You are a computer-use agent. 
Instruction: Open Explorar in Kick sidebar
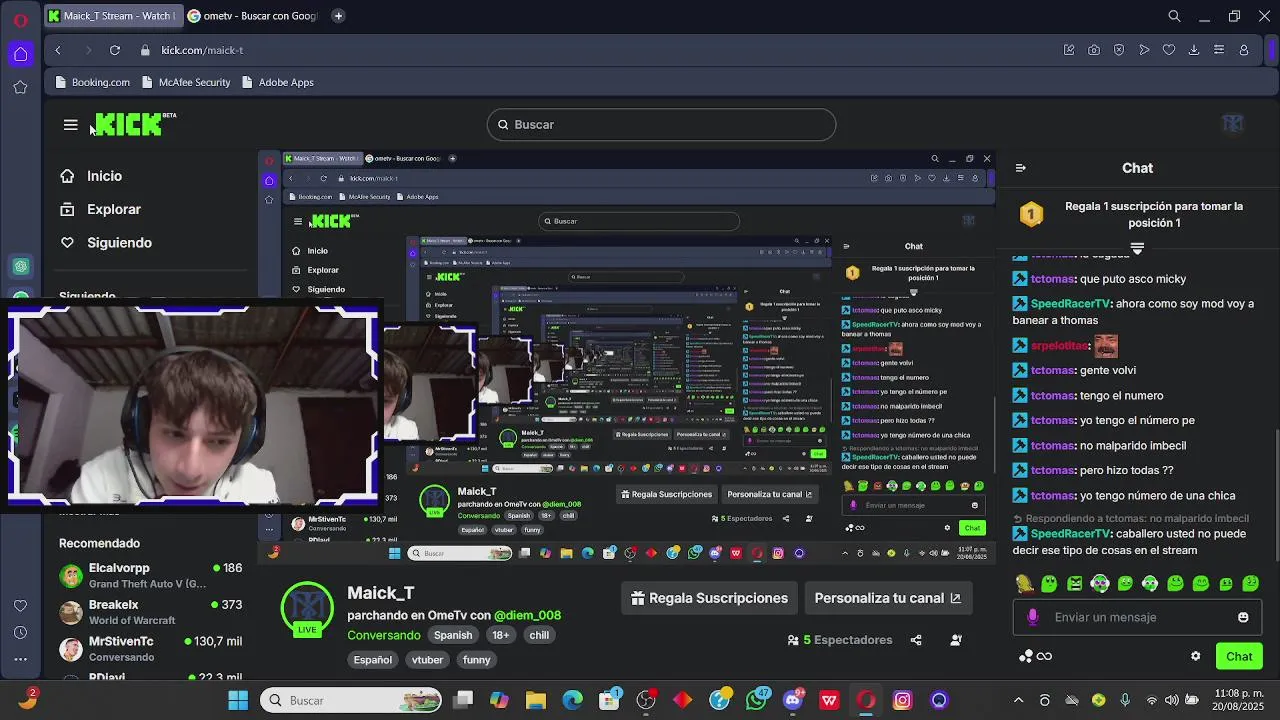[114, 209]
